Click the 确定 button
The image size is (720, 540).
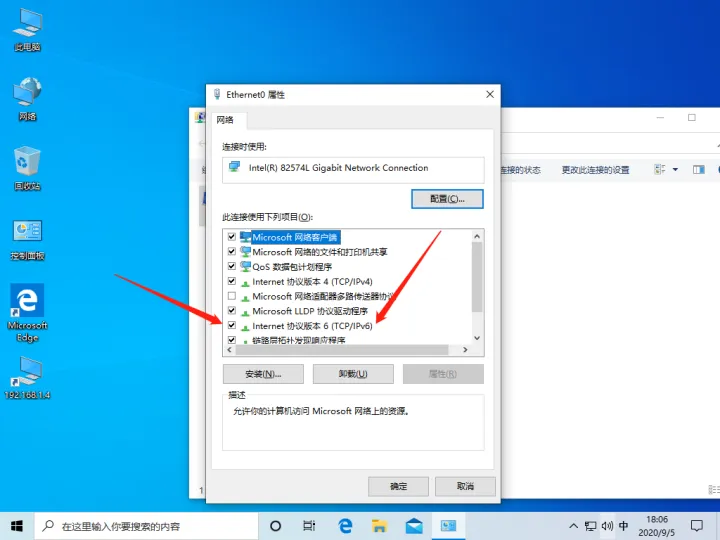pos(398,486)
